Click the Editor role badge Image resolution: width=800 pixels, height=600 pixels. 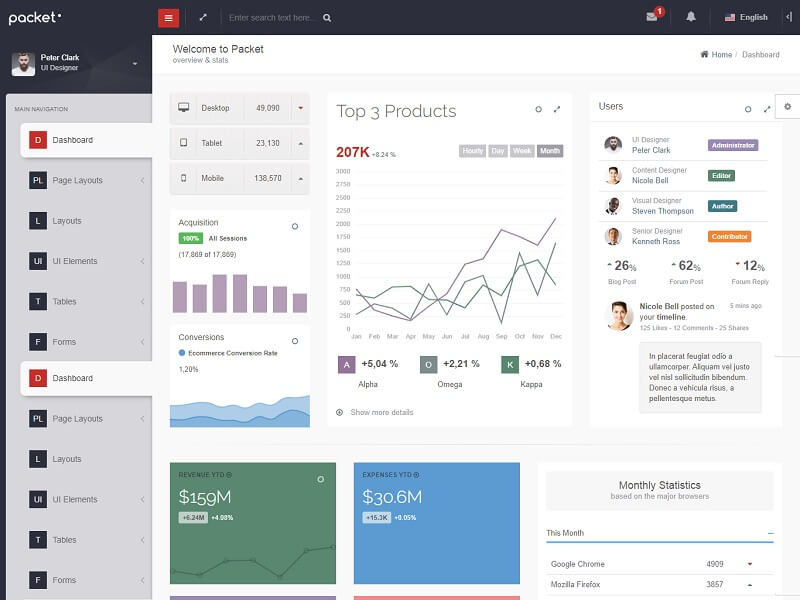721,176
